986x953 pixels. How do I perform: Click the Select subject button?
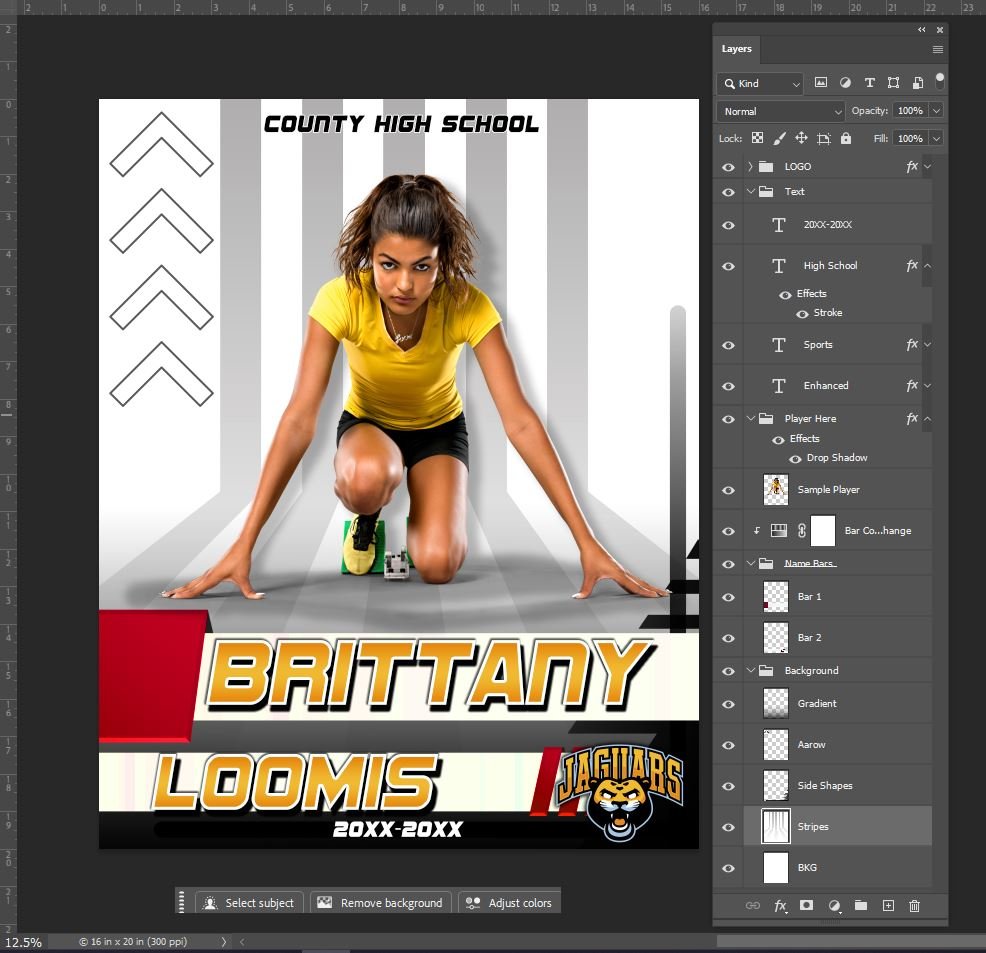tap(249, 903)
